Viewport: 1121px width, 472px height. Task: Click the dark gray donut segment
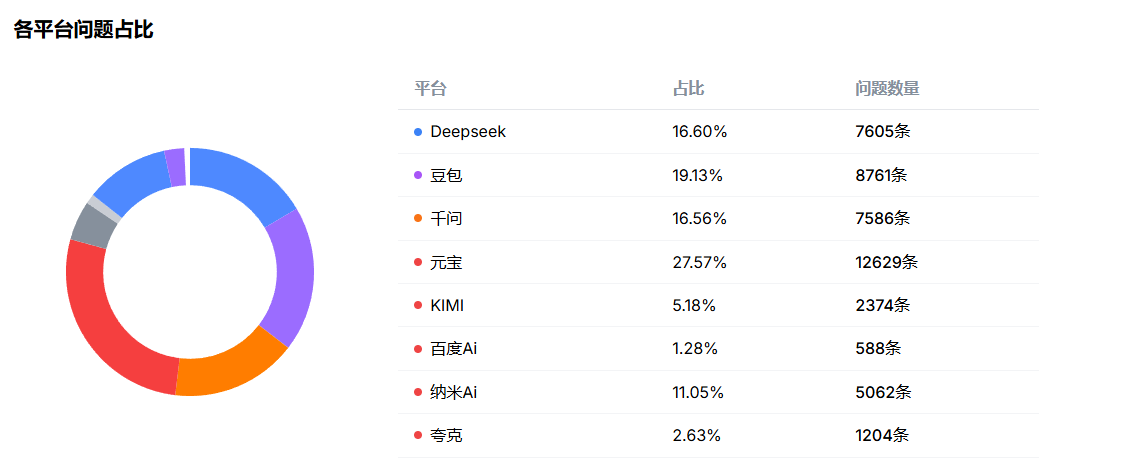coord(91,225)
